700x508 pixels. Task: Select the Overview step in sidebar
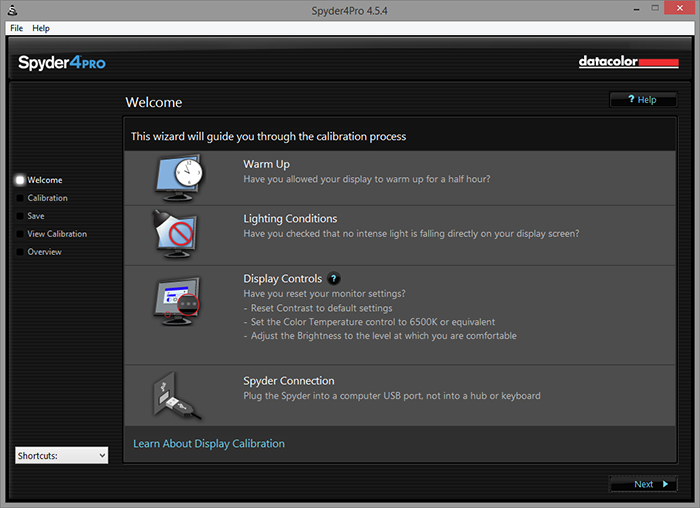point(44,252)
